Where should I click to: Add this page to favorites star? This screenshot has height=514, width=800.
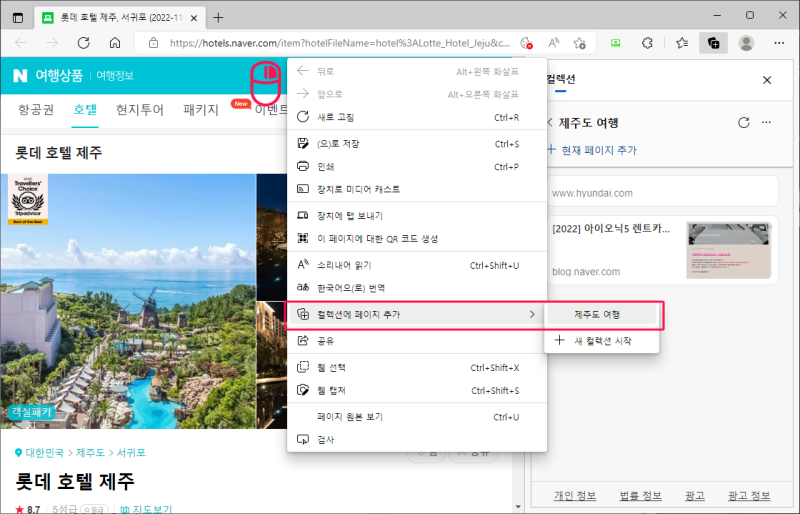[580, 43]
